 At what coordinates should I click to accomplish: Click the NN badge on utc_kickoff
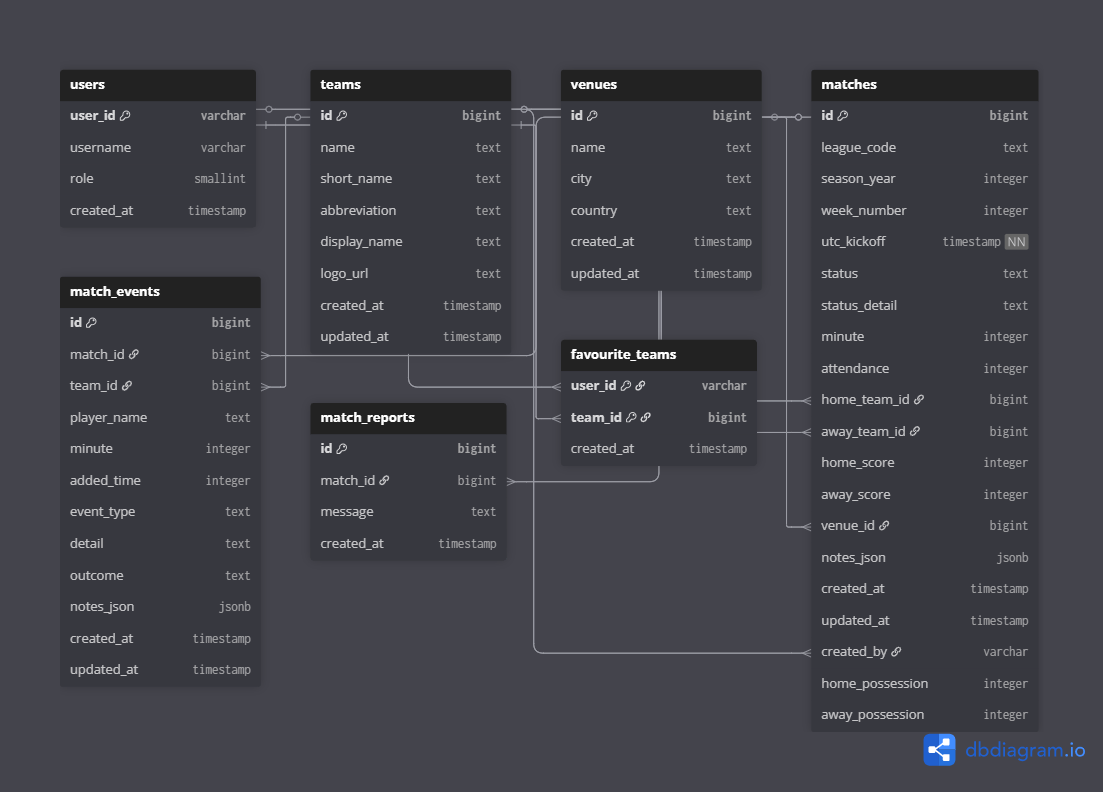(1016, 242)
